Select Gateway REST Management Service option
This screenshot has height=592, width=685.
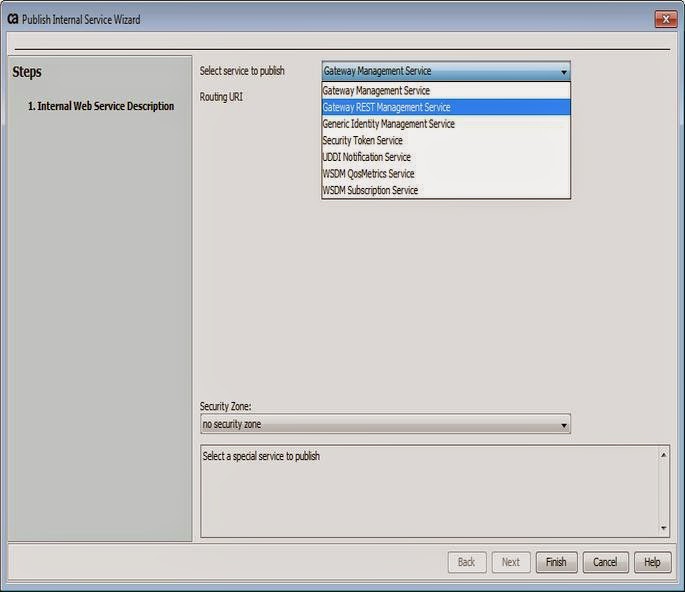[446, 107]
